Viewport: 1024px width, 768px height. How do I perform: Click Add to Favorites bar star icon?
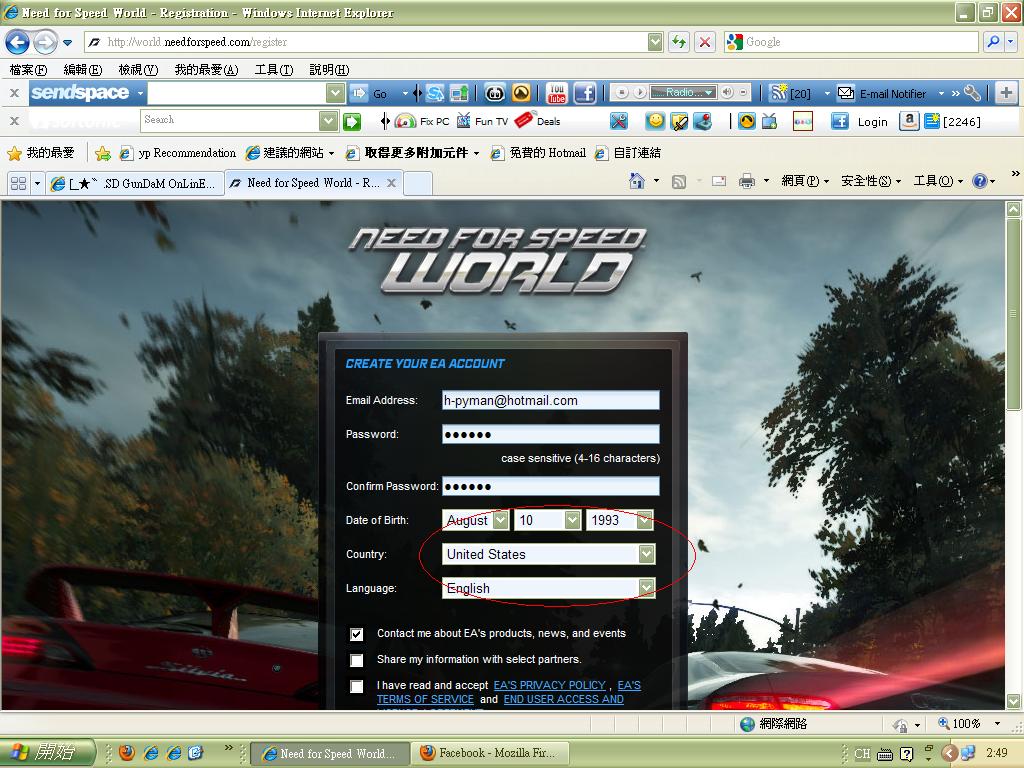tap(103, 153)
